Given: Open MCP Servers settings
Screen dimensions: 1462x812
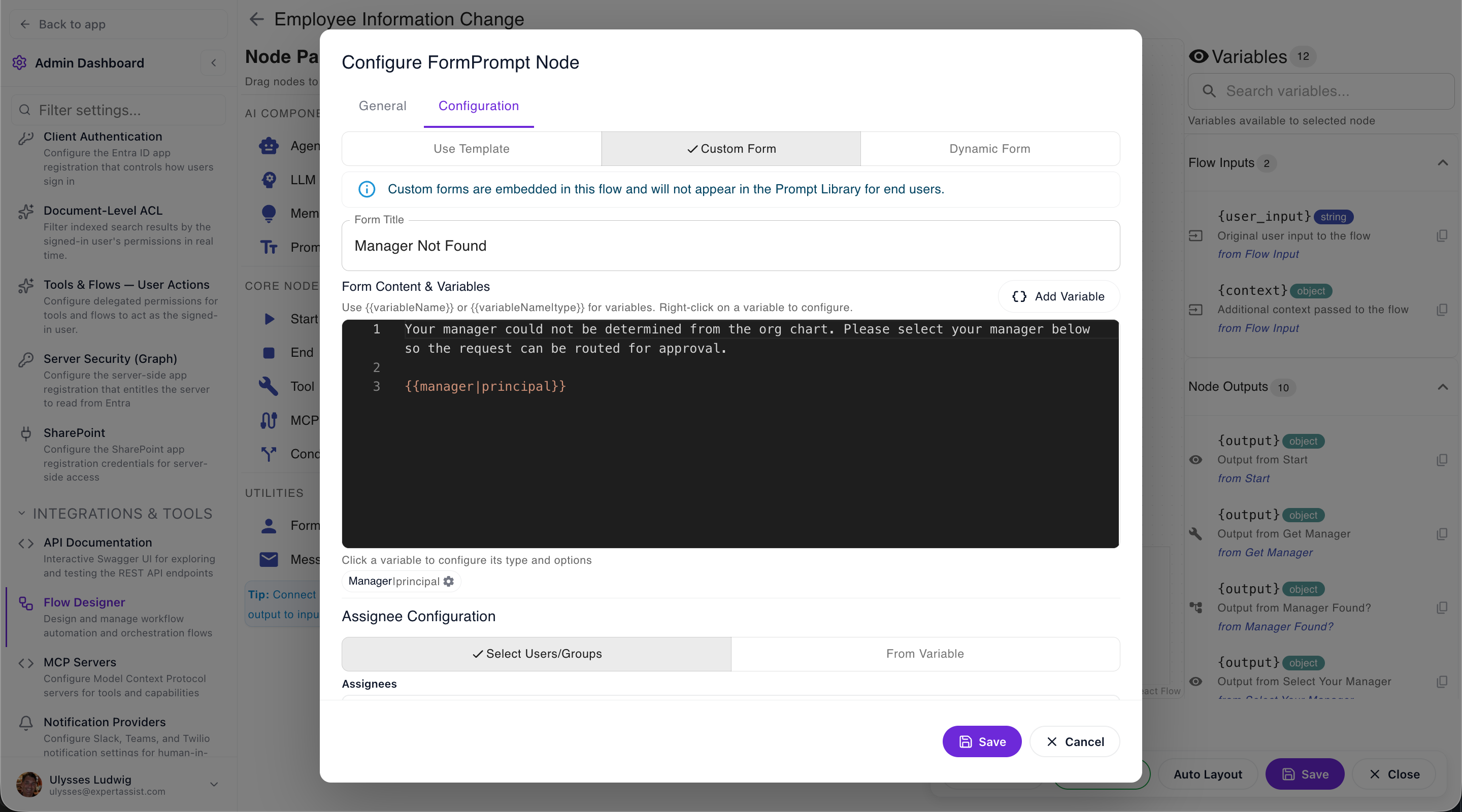Looking at the screenshot, I should click(118, 677).
